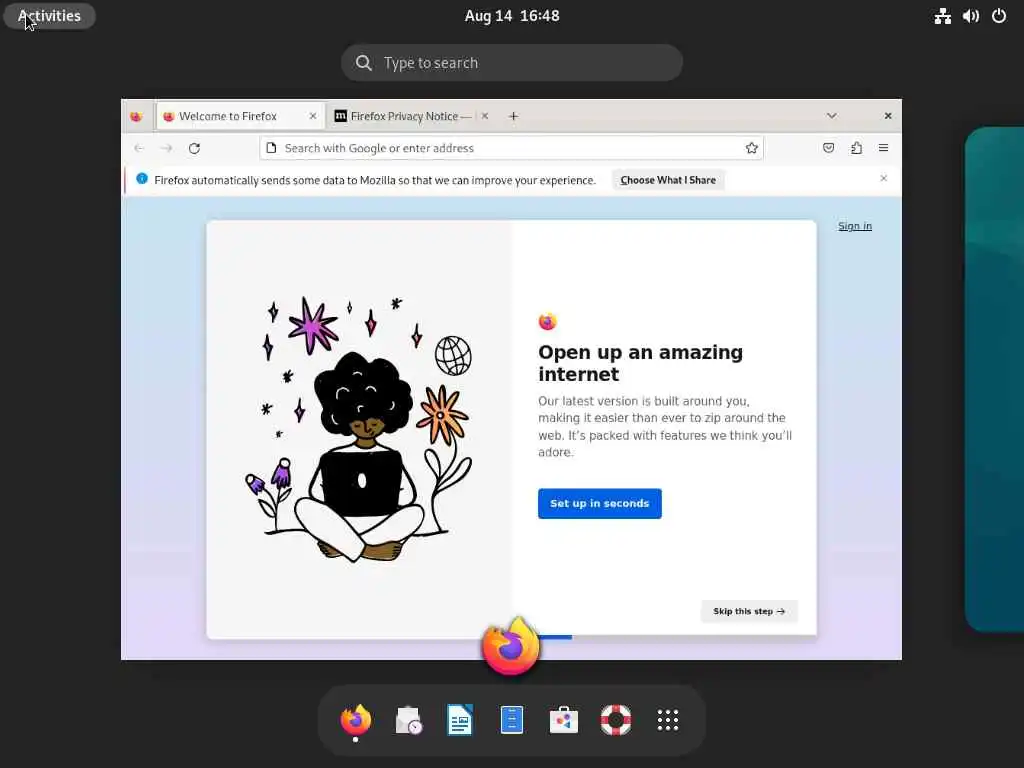Open a new tab with plus
The image size is (1024, 768).
[x=513, y=116]
